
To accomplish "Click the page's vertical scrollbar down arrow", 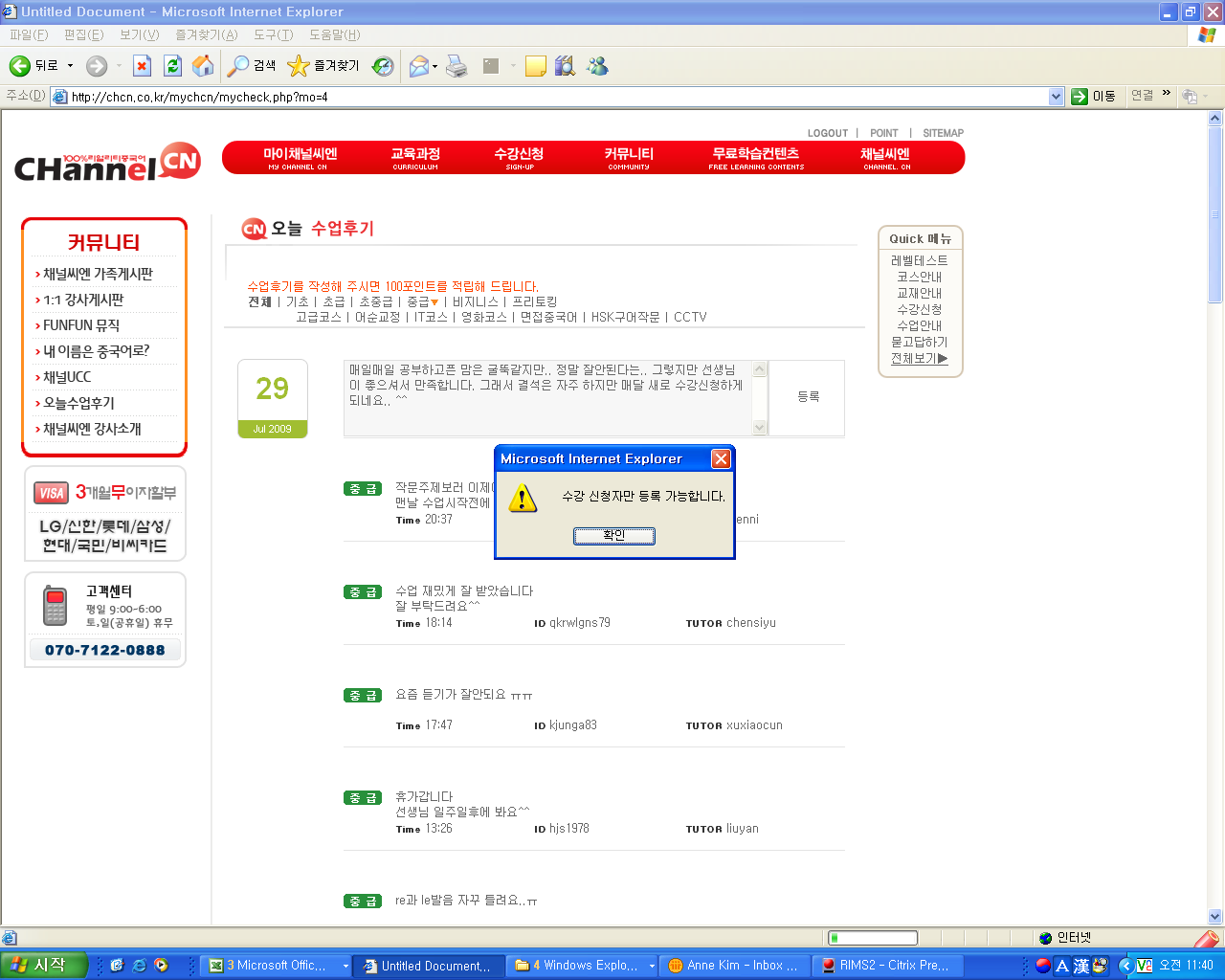I will point(1215,916).
